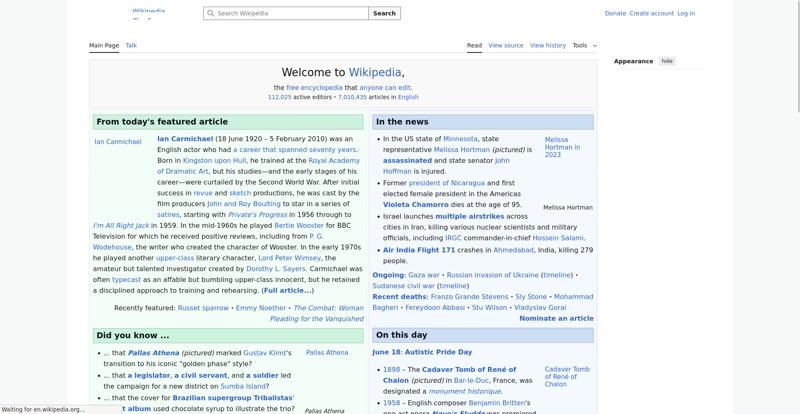This screenshot has height=414, width=800.
Task: Open the Ian Carmichael image placeholder
Action: (118, 142)
